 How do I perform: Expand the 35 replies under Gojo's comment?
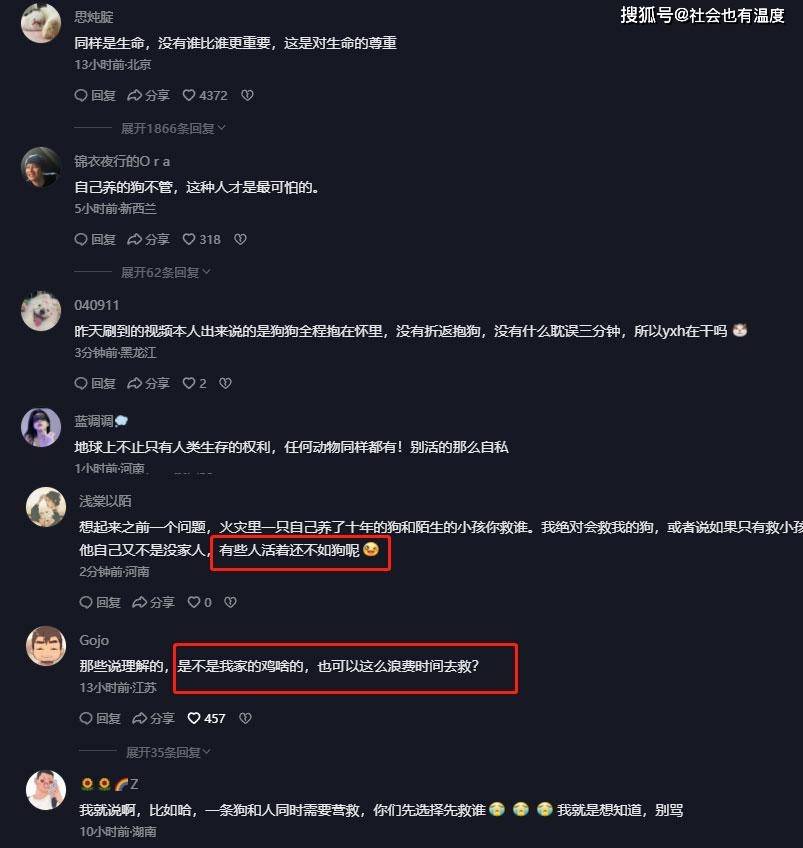tap(168, 752)
